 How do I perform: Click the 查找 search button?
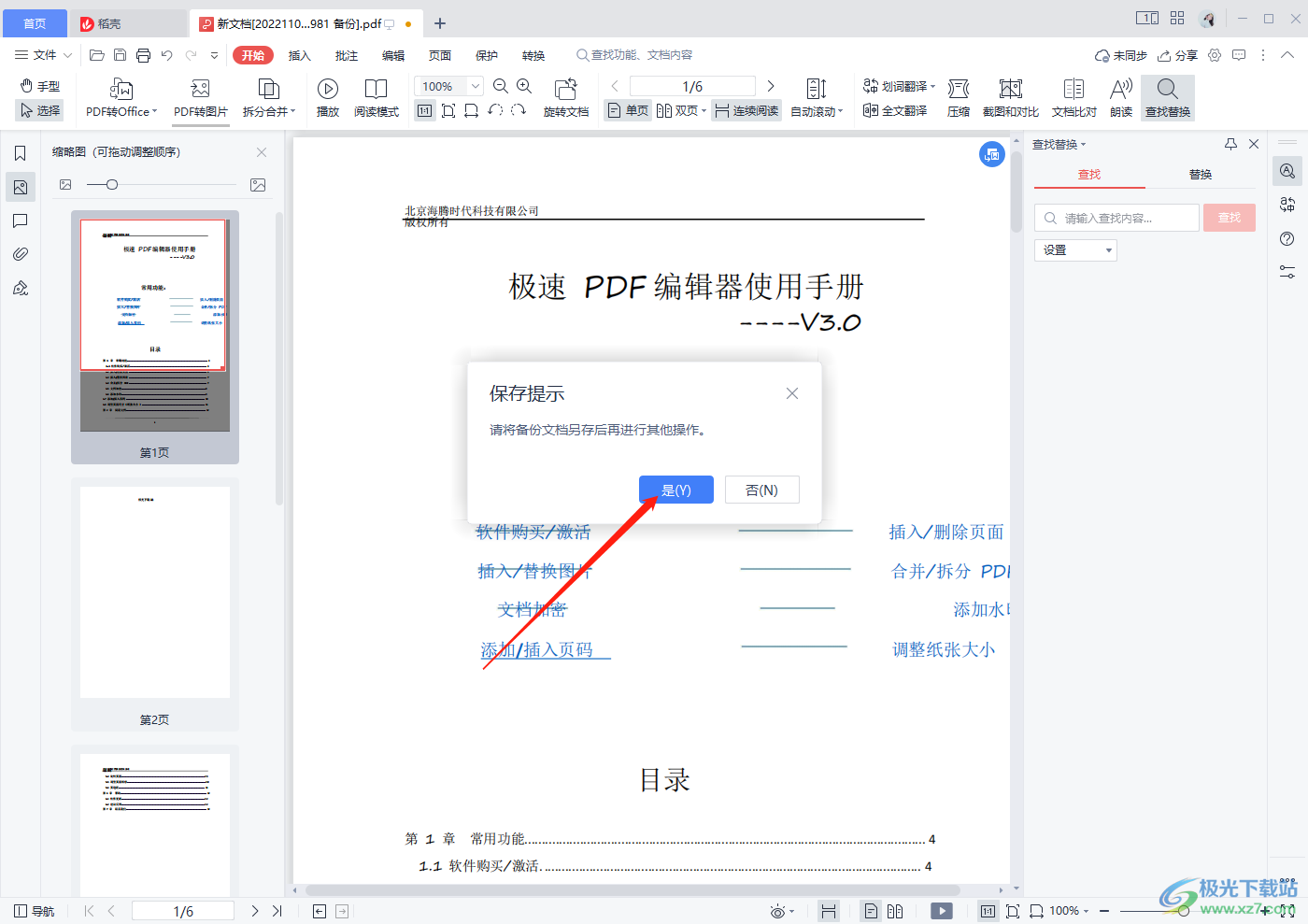1229,217
